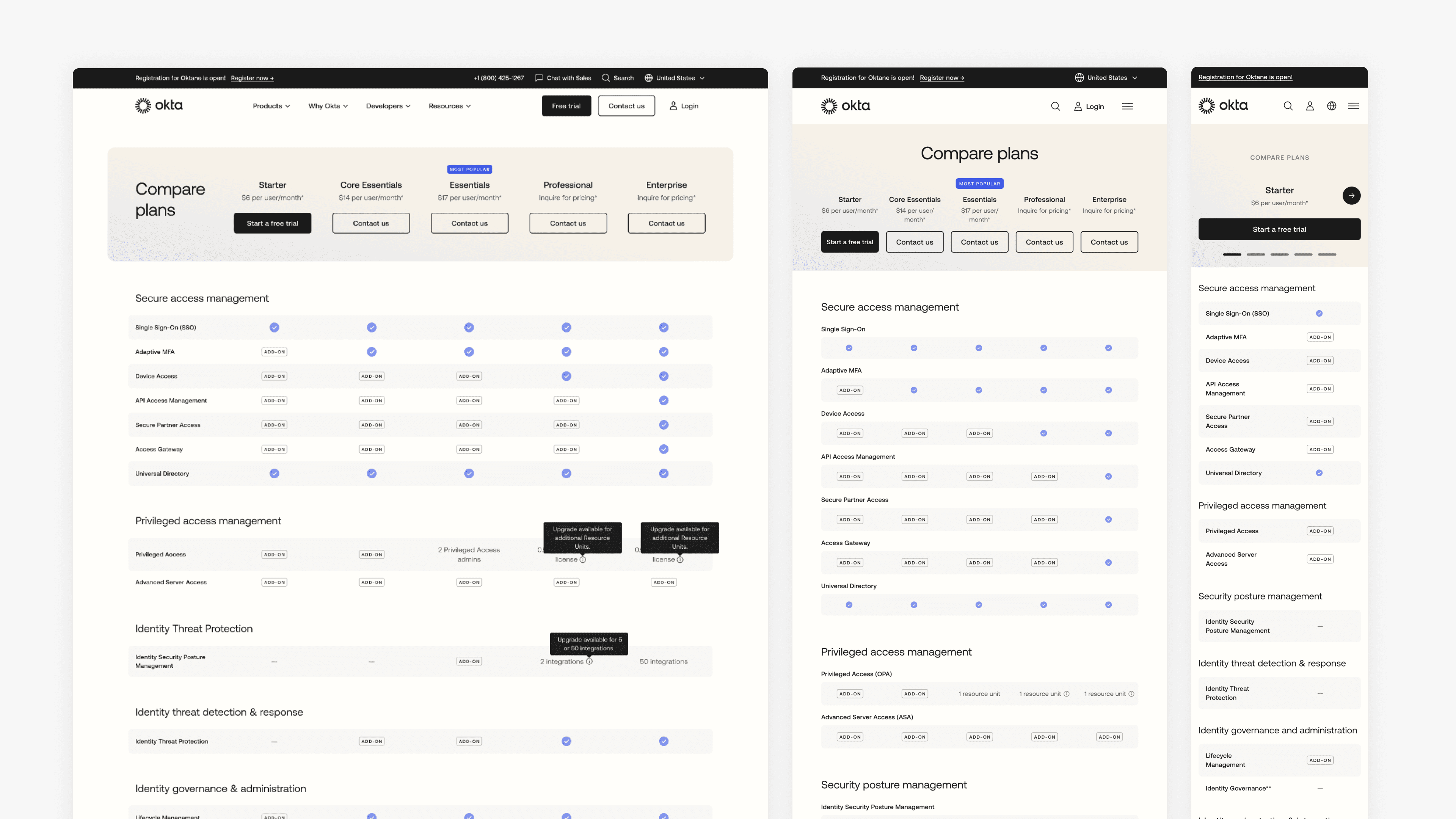Expand the Products dropdown menu
This screenshot has height=819, width=1456.
pyautogui.click(x=271, y=106)
